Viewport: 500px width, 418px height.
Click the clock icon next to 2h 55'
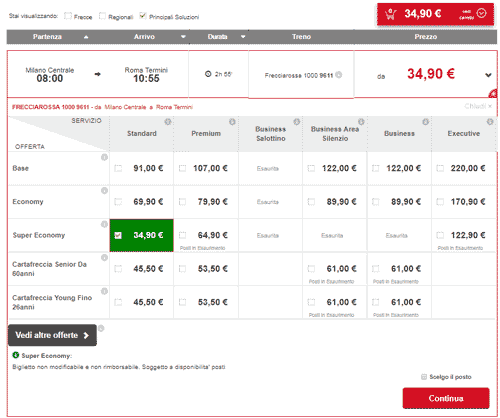pos(208,74)
